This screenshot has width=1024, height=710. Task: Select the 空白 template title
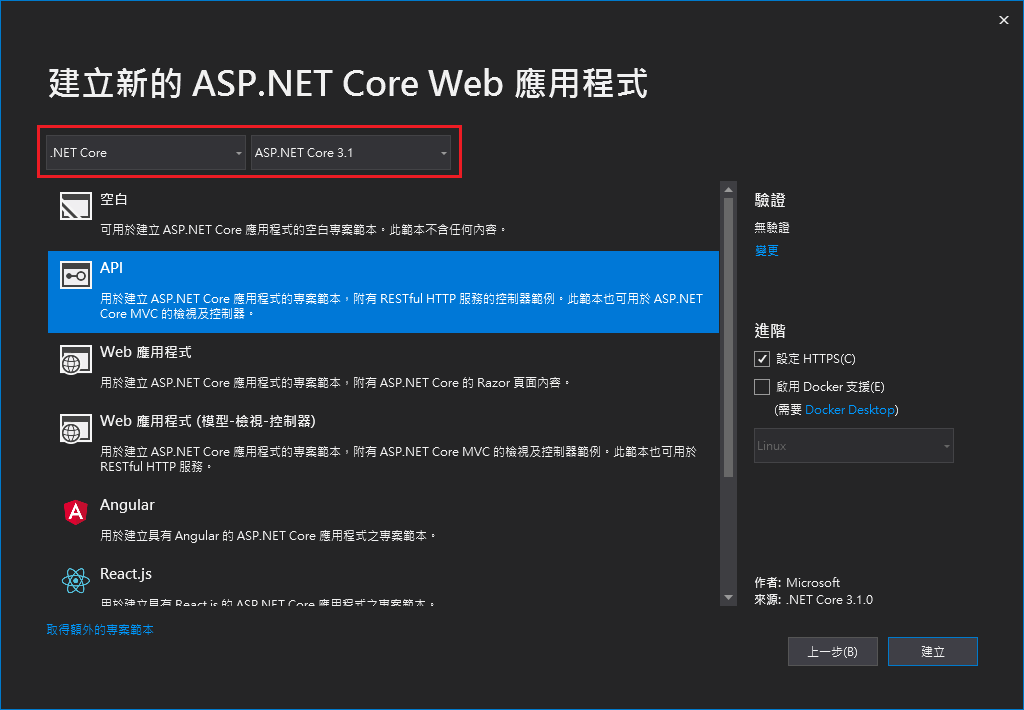pyautogui.click(x=114, y=199)
